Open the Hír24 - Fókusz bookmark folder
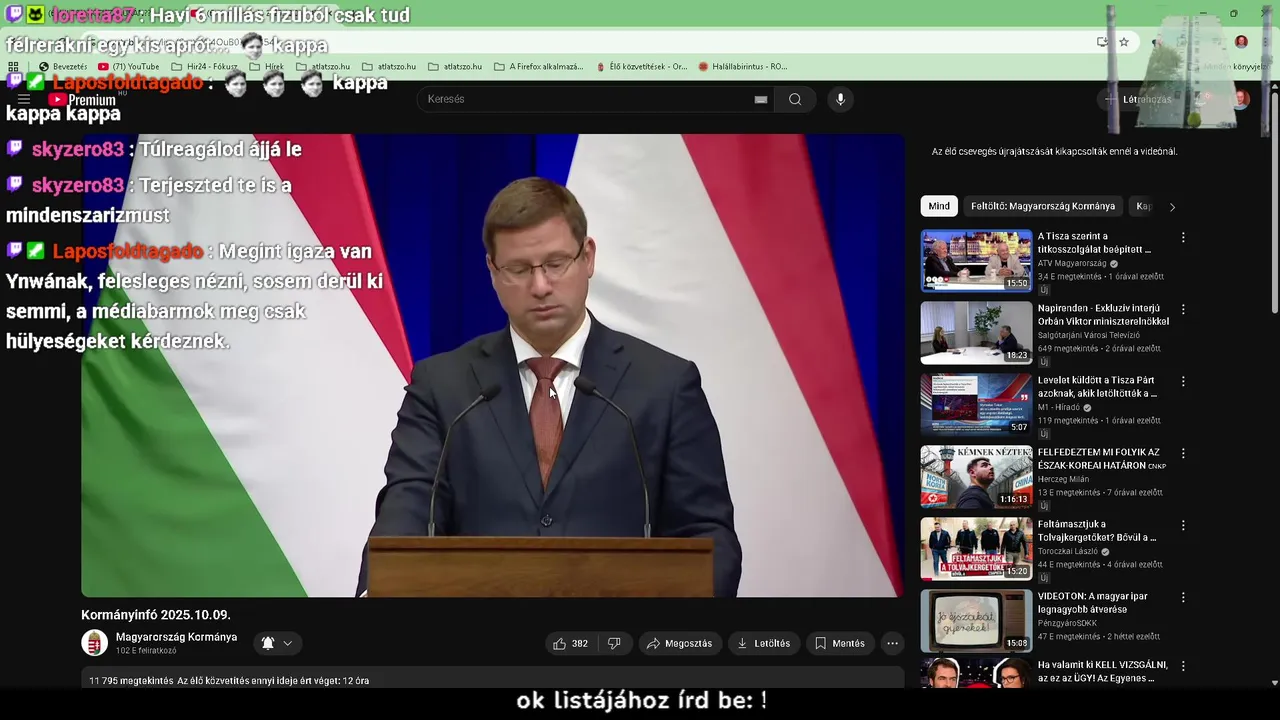This screenshot has width=1280, height=720. click(204, 67)
